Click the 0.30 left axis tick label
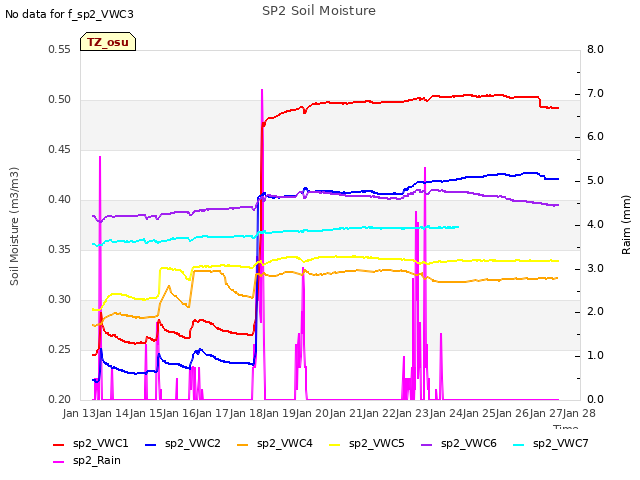The width and height of the screenshot is (640, 480). [60, 300]
